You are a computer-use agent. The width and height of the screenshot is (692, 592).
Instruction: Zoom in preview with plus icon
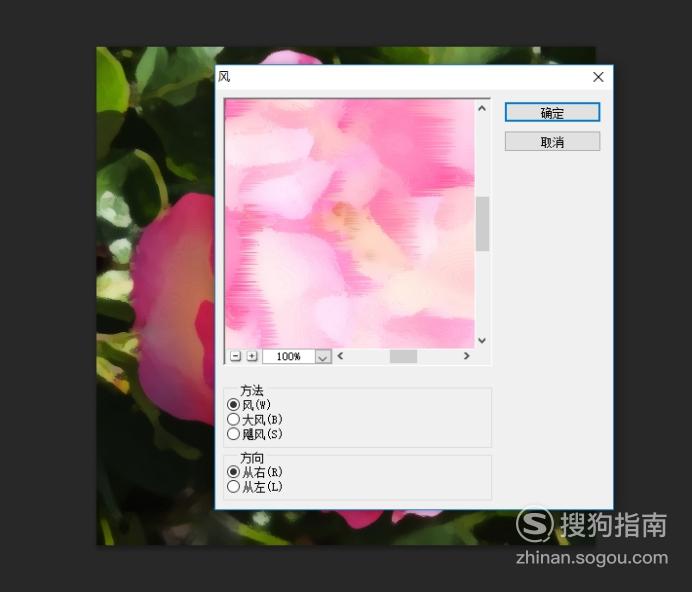click(x=252, y=356)
